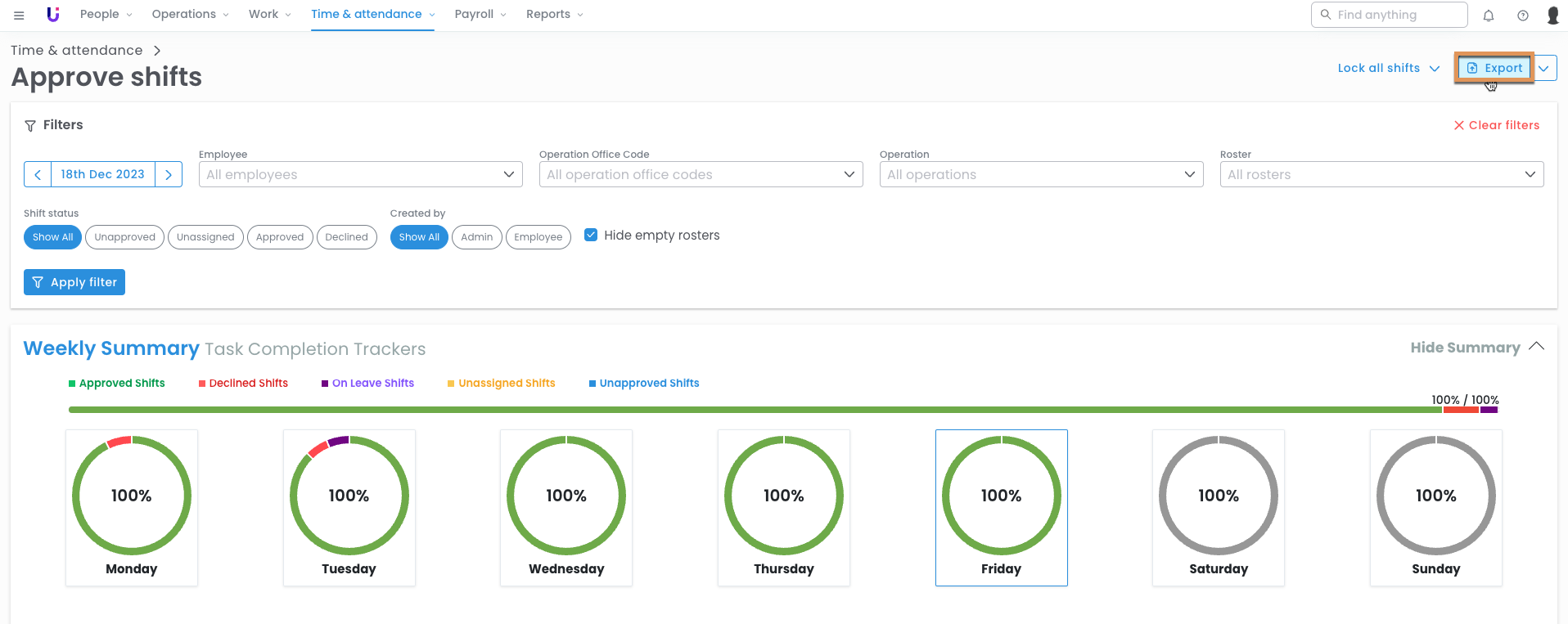Filter created by Admin
The width and height of the screenshot is (1568, 624).
[x=476, y=237]
